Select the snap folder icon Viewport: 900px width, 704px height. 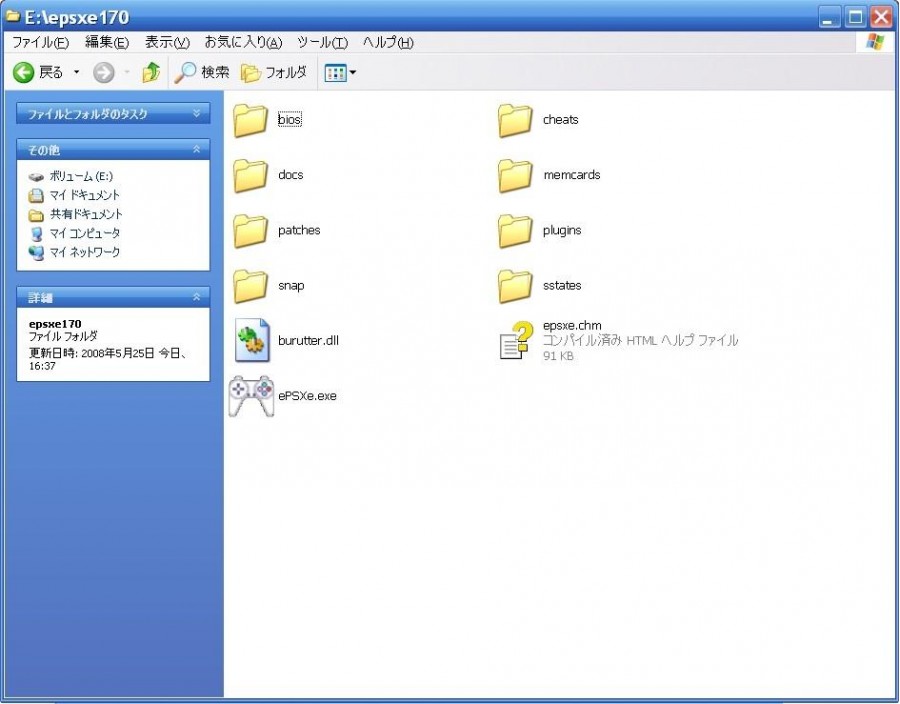coord(251,286)
